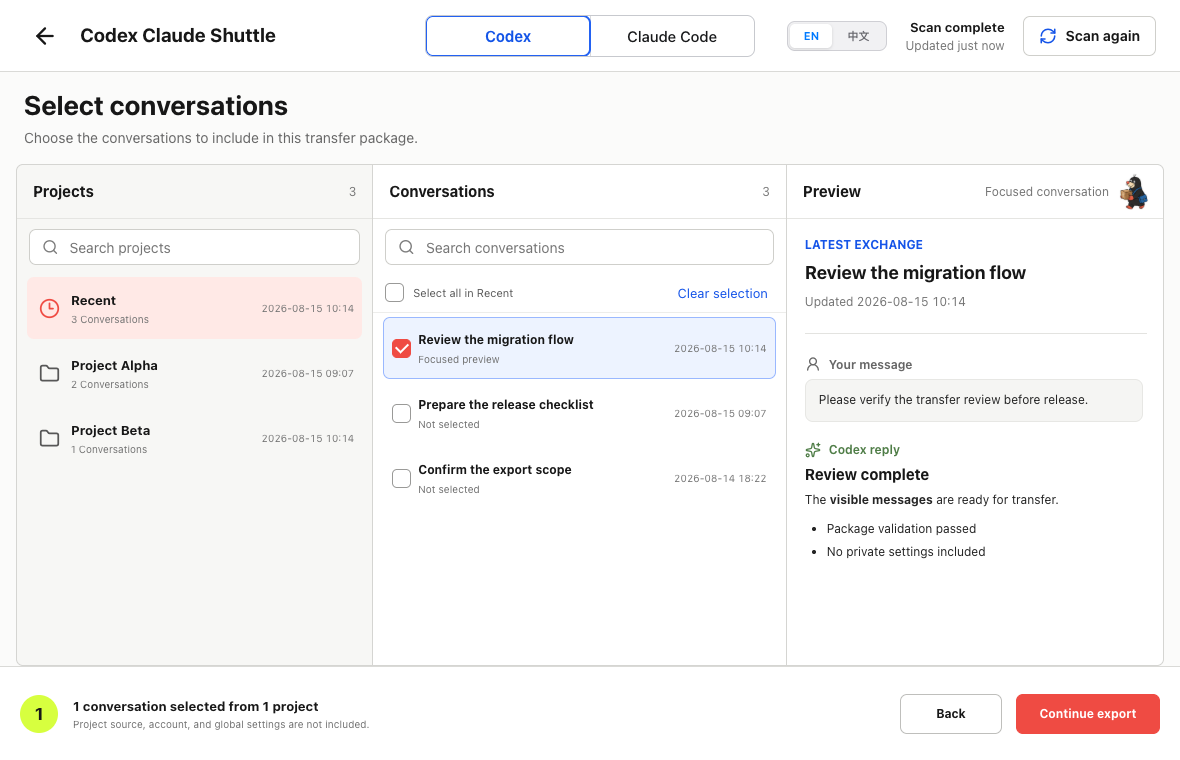Image resolution: width=1180 pixels, height=760 pixels.
Task: Select the Recent project row
Action: 194,309
